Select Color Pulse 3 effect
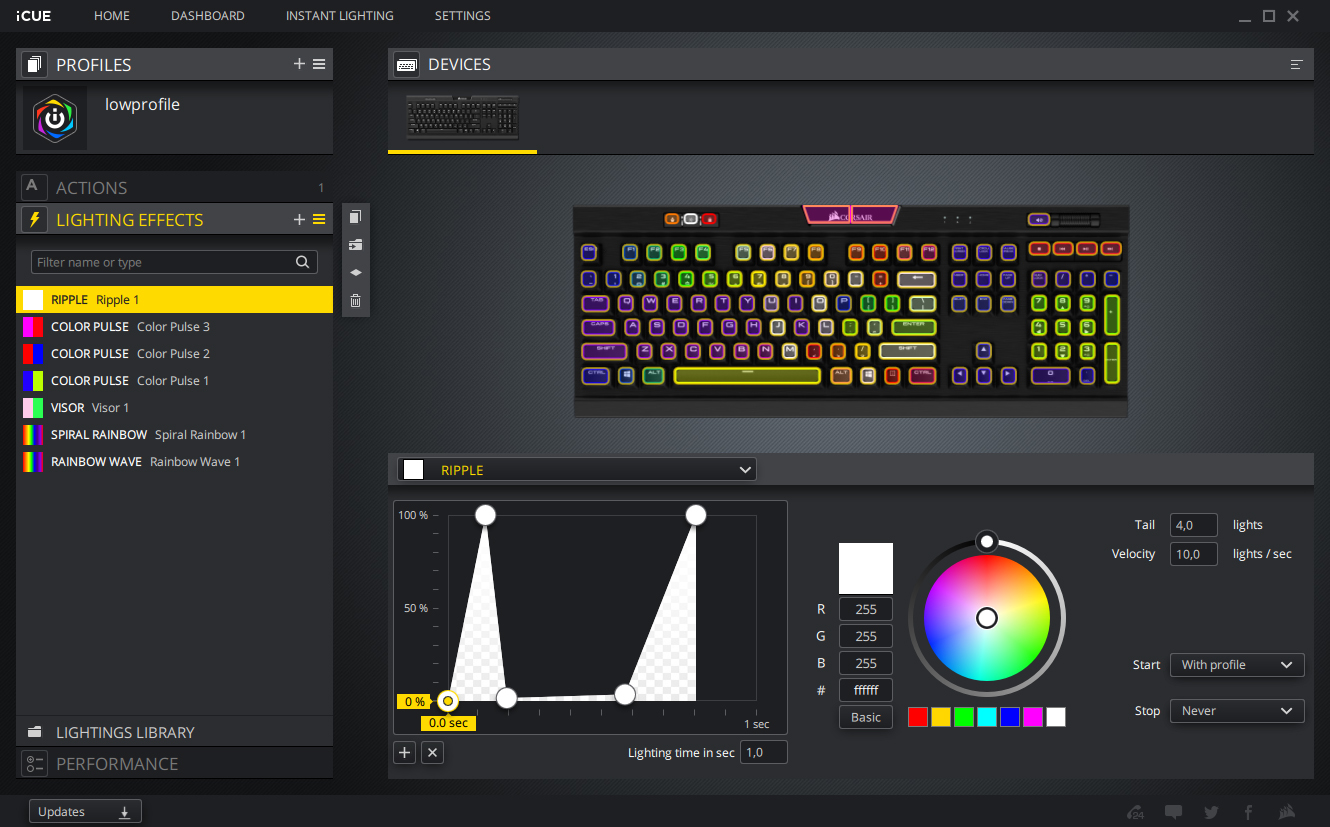1330x827 pixels. pyautogui.click(x=174, y=327)
